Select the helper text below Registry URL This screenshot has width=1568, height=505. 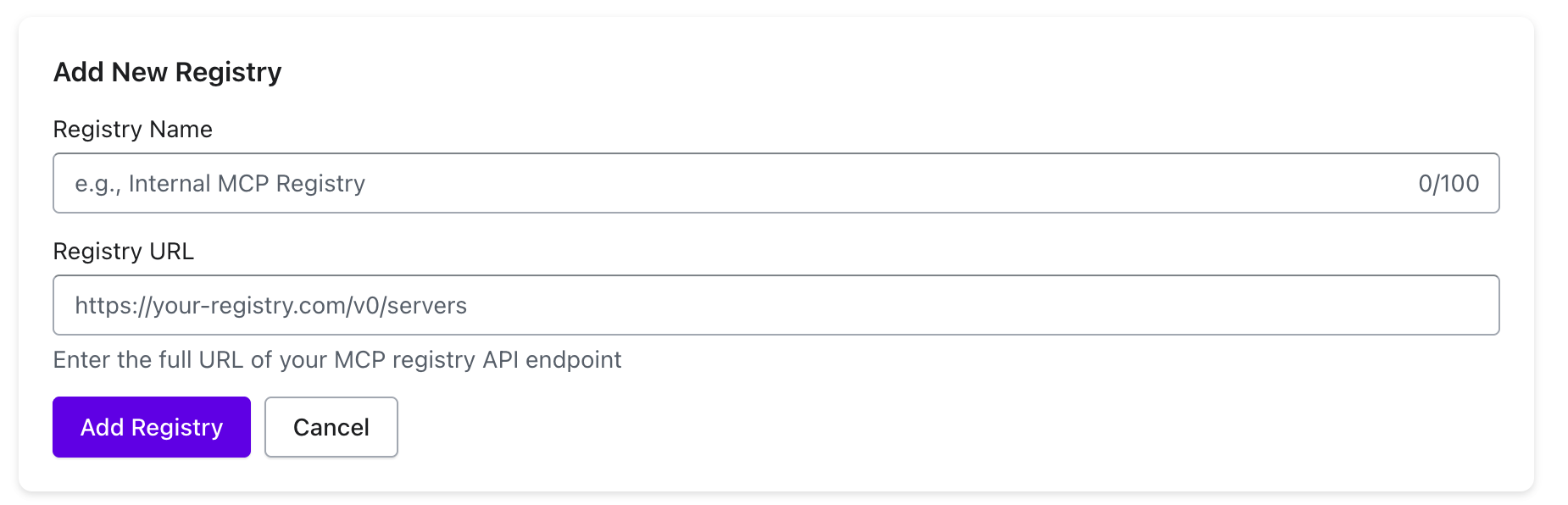coord(336,360)
